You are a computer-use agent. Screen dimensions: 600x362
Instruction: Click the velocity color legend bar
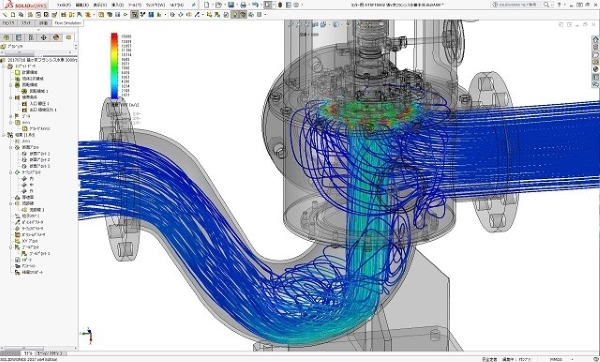click(x=114, y=66)
